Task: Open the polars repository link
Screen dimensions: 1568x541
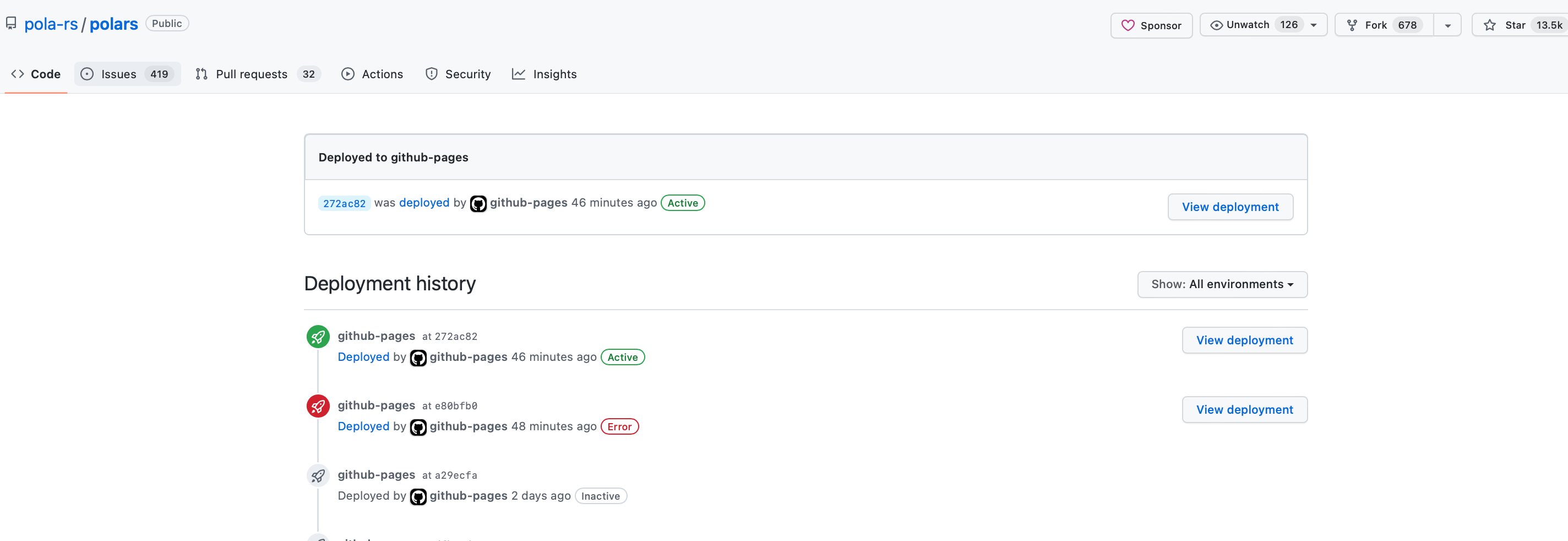Action: [114, 24]
